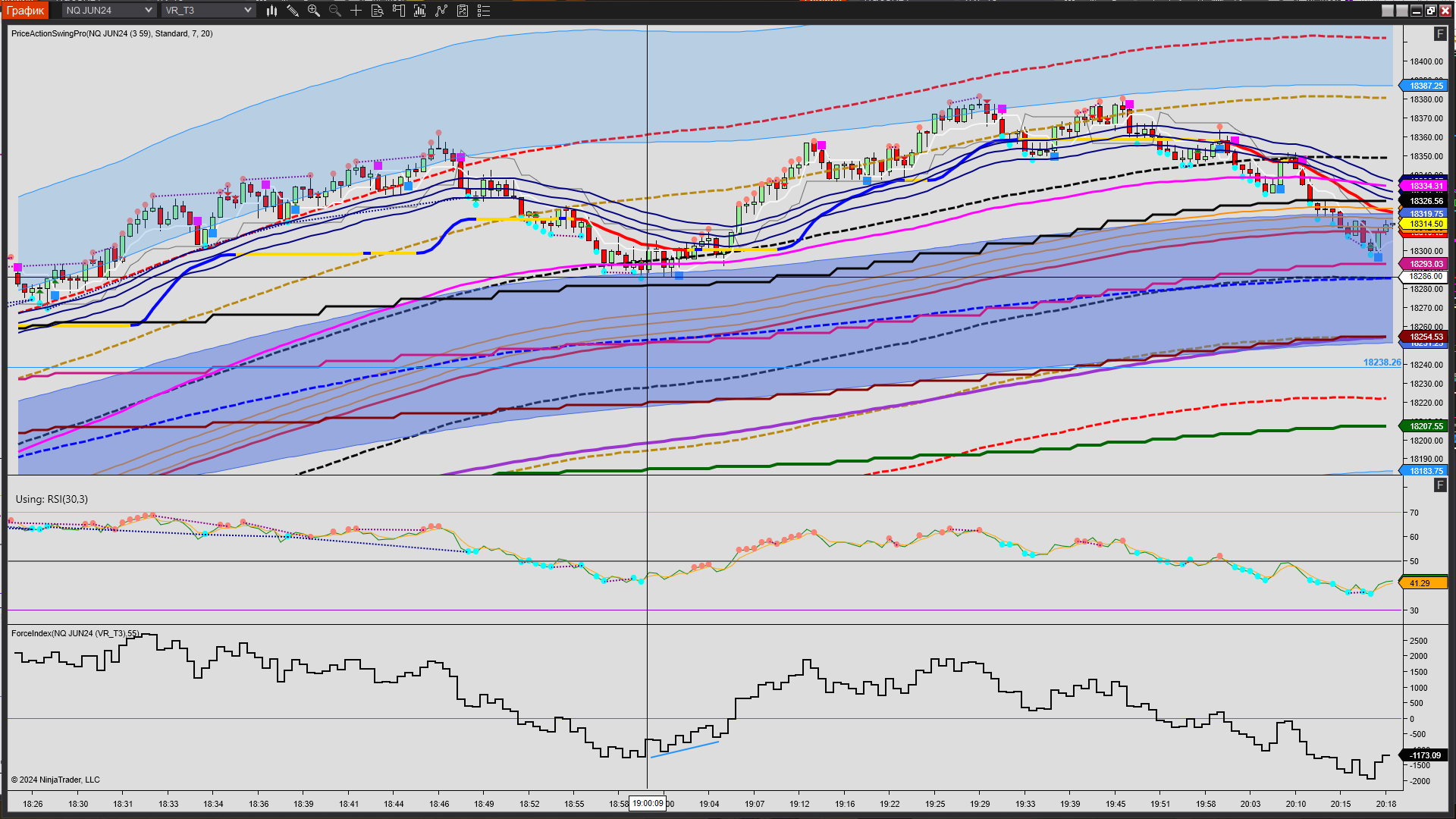
Task: Click the orange 41.29 RSI value marker
Action: [1423, 583]
